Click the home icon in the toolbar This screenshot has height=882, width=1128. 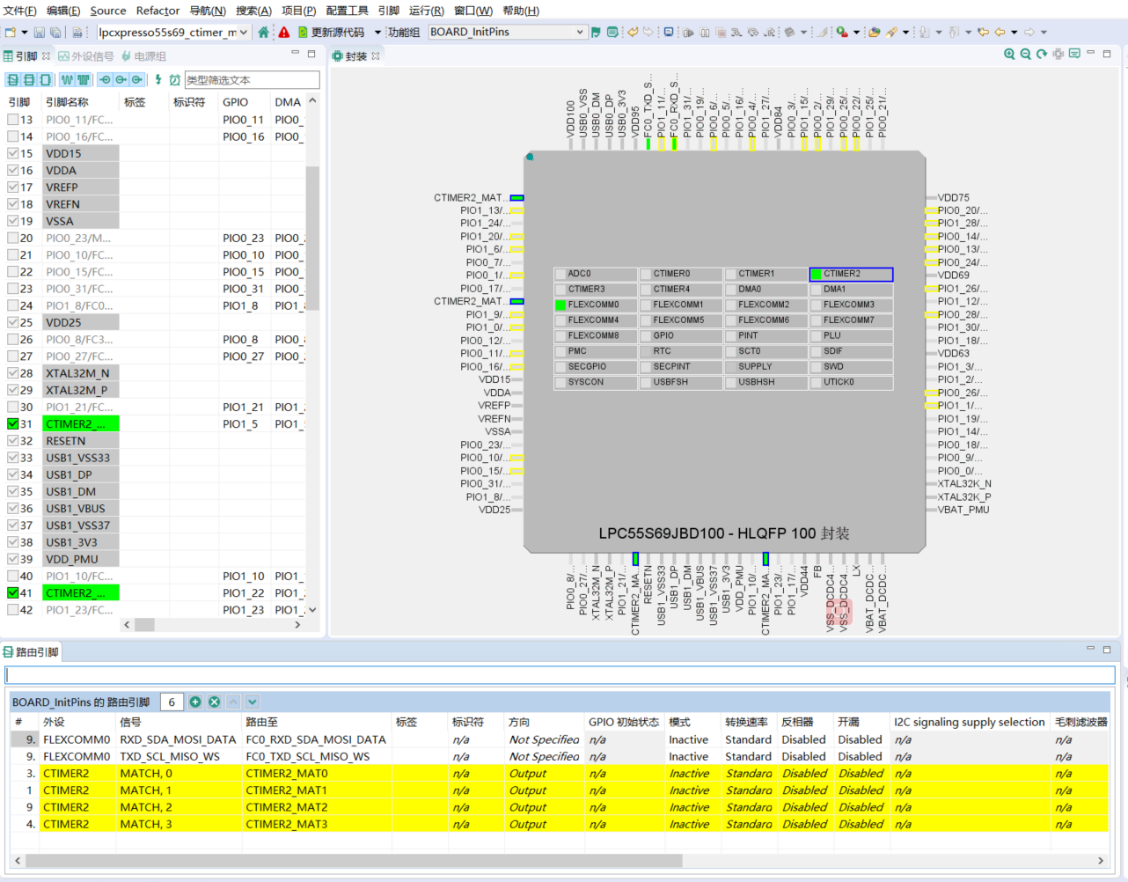pyautogui.click(x=264, y=32)
